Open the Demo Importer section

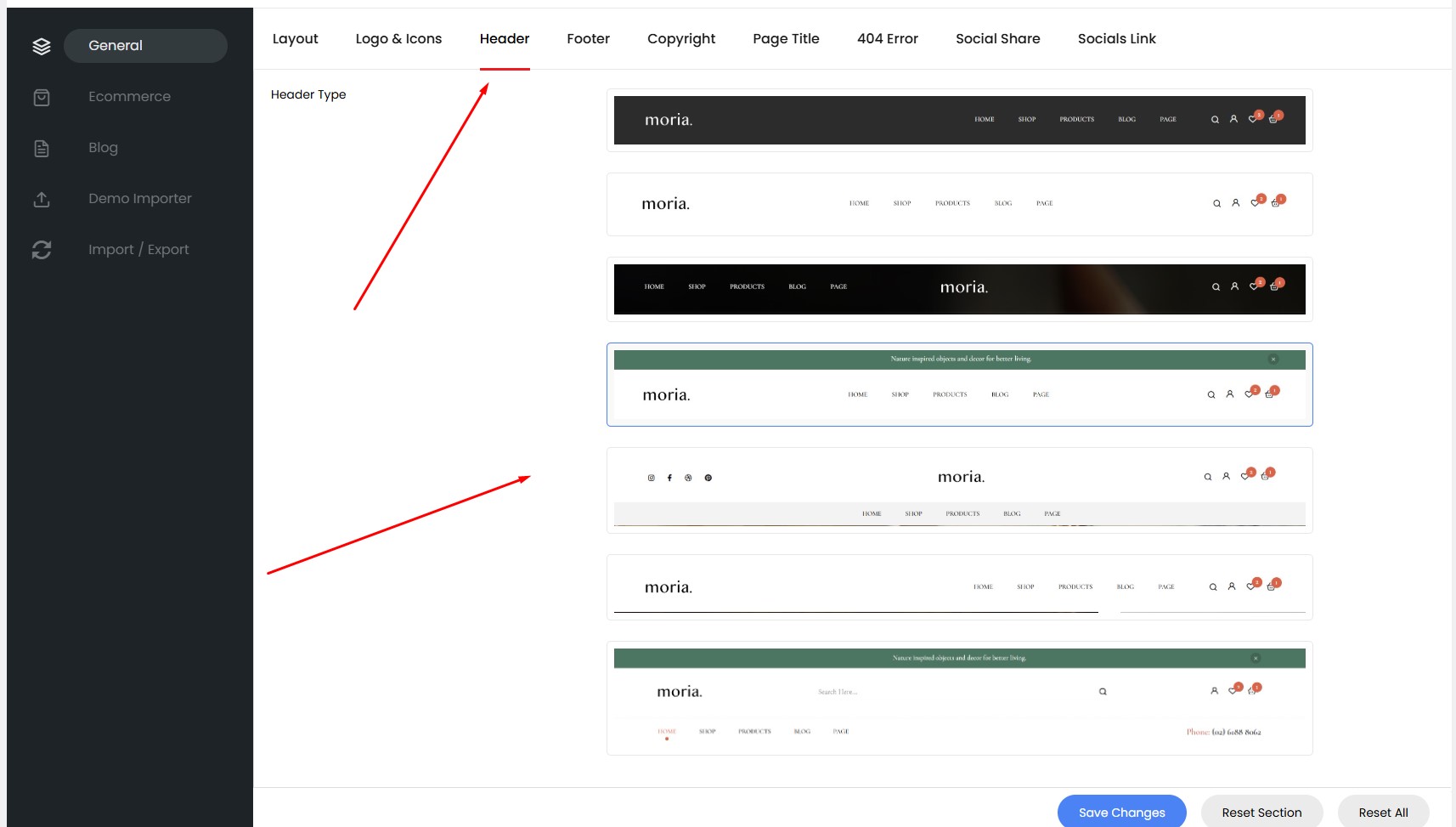[139, 199]
